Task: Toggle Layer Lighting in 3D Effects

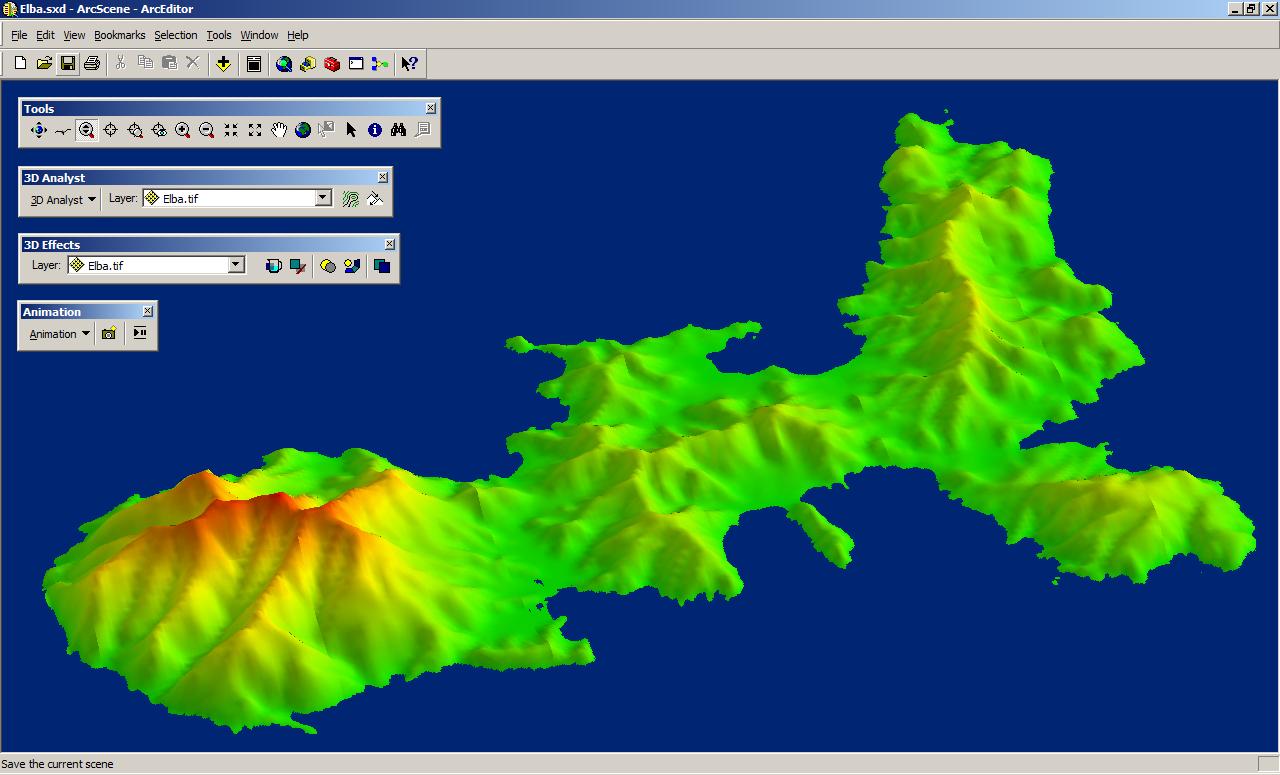Action: pyautogui.click(x=327, y=266)
